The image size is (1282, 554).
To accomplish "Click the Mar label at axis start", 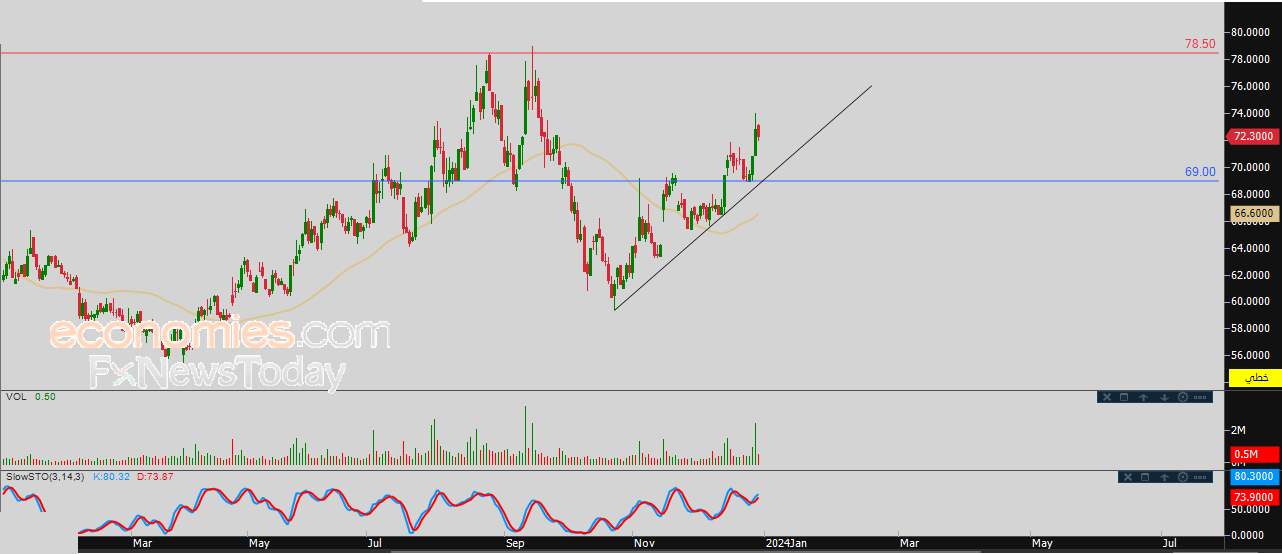I will tap(142, 543).
